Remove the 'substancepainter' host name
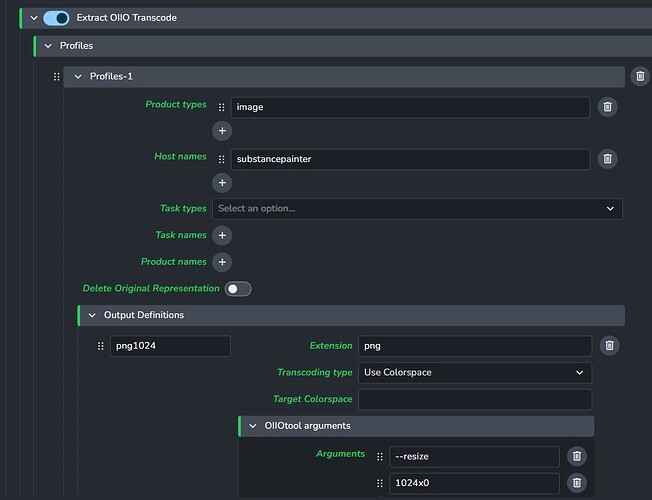Screen dimensions: 652x500 click(x=608, y=159)
